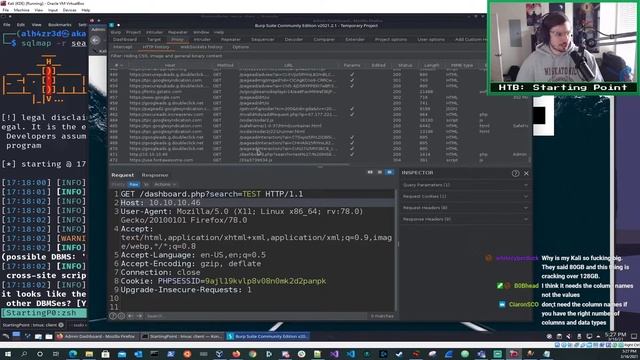
Task: Close the Inspector panel
Action: point(526,173)
